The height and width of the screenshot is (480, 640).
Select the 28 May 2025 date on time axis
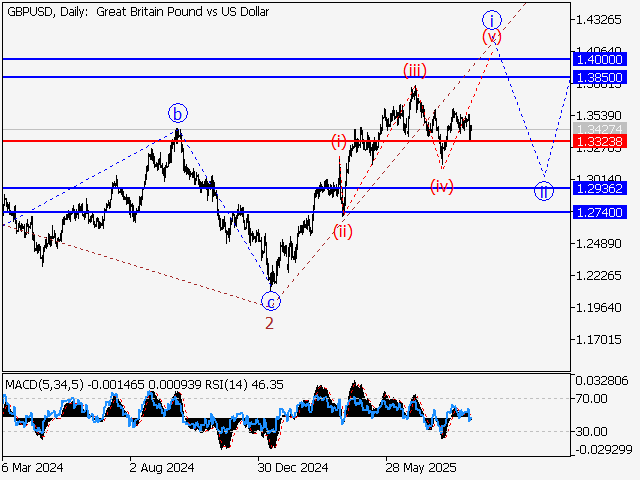422,466
